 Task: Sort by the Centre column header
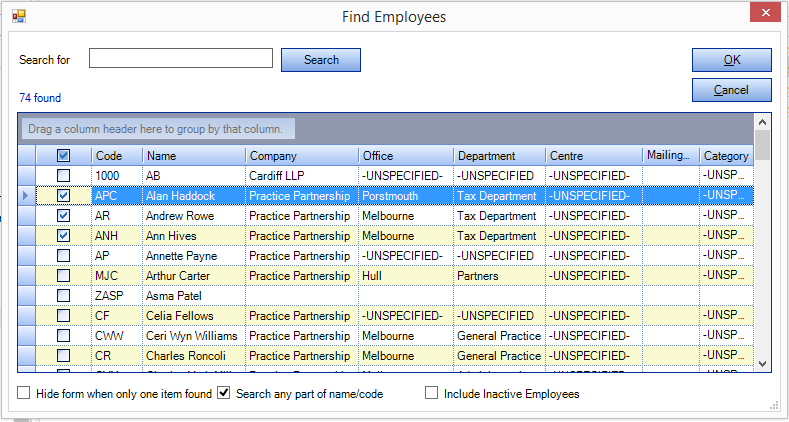tap(594, 156)
